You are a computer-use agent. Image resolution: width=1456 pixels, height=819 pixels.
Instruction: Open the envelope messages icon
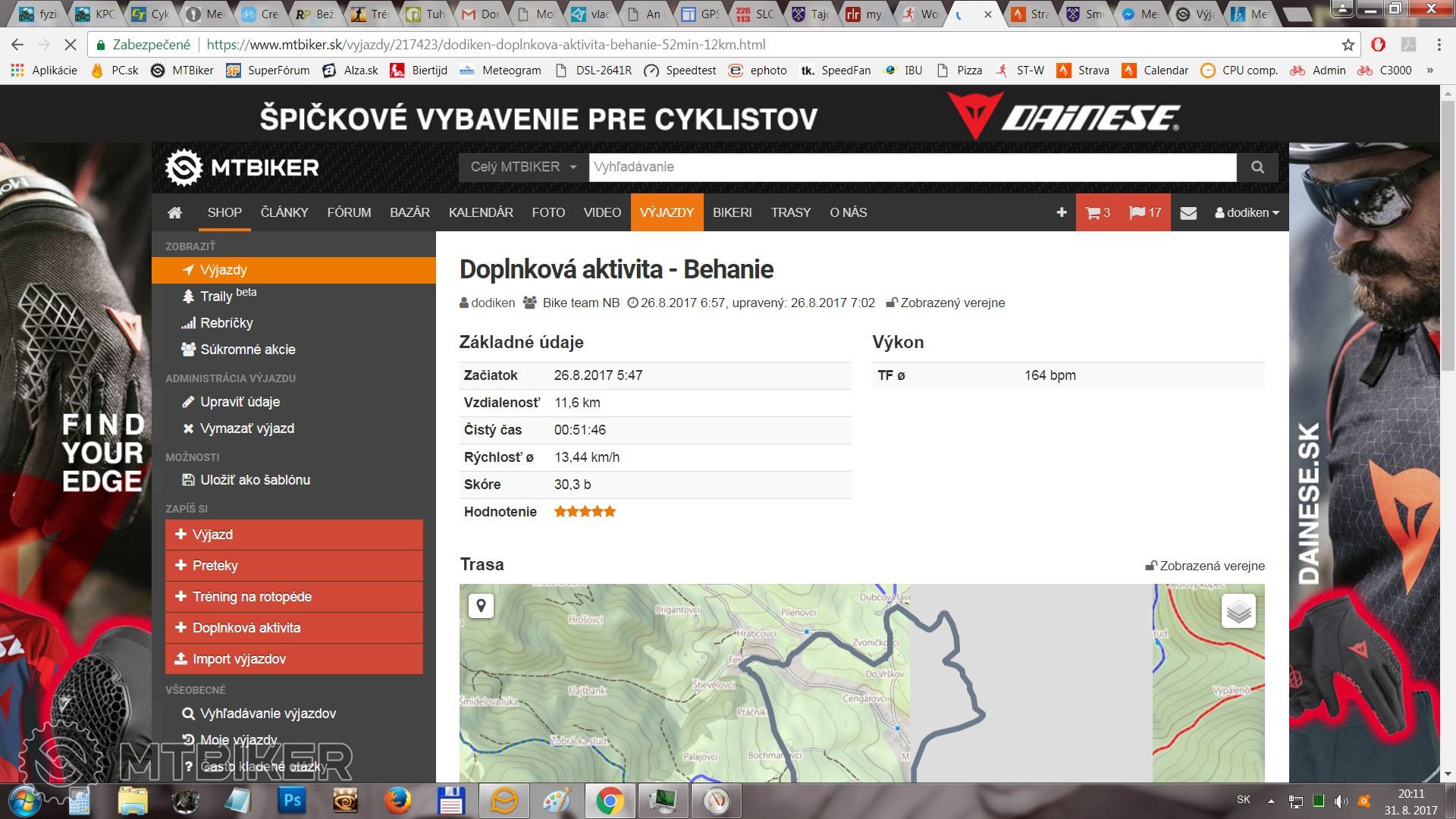click(x=1188, y=213)
